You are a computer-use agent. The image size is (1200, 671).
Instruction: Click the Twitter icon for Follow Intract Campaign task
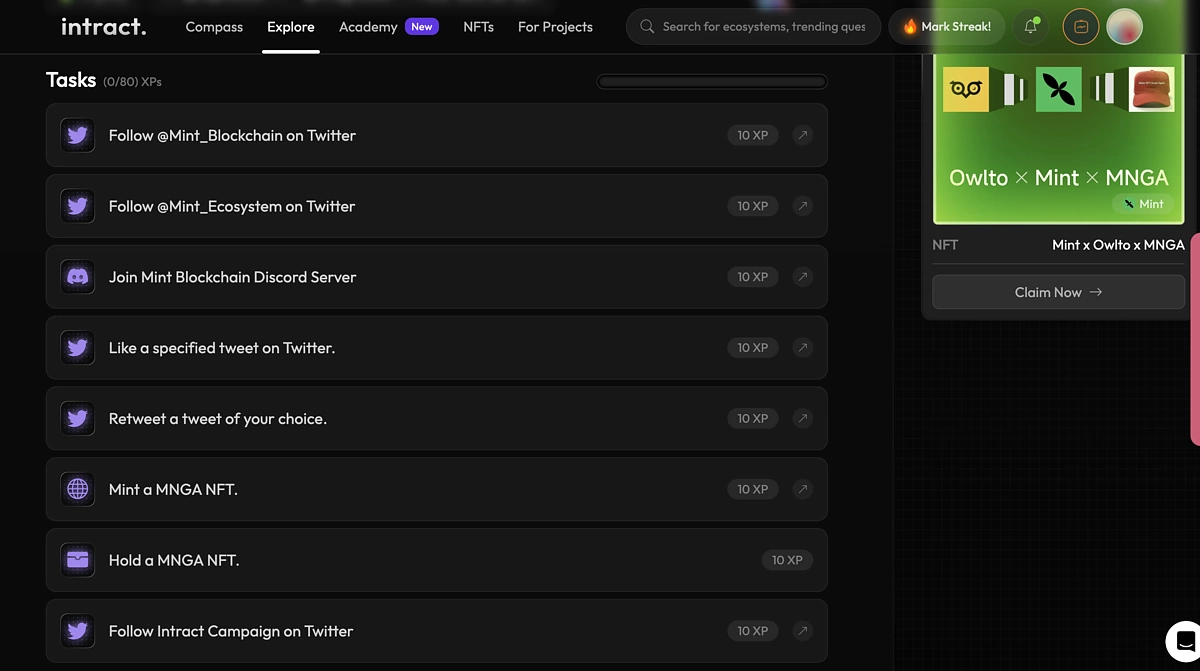point(77,631)
